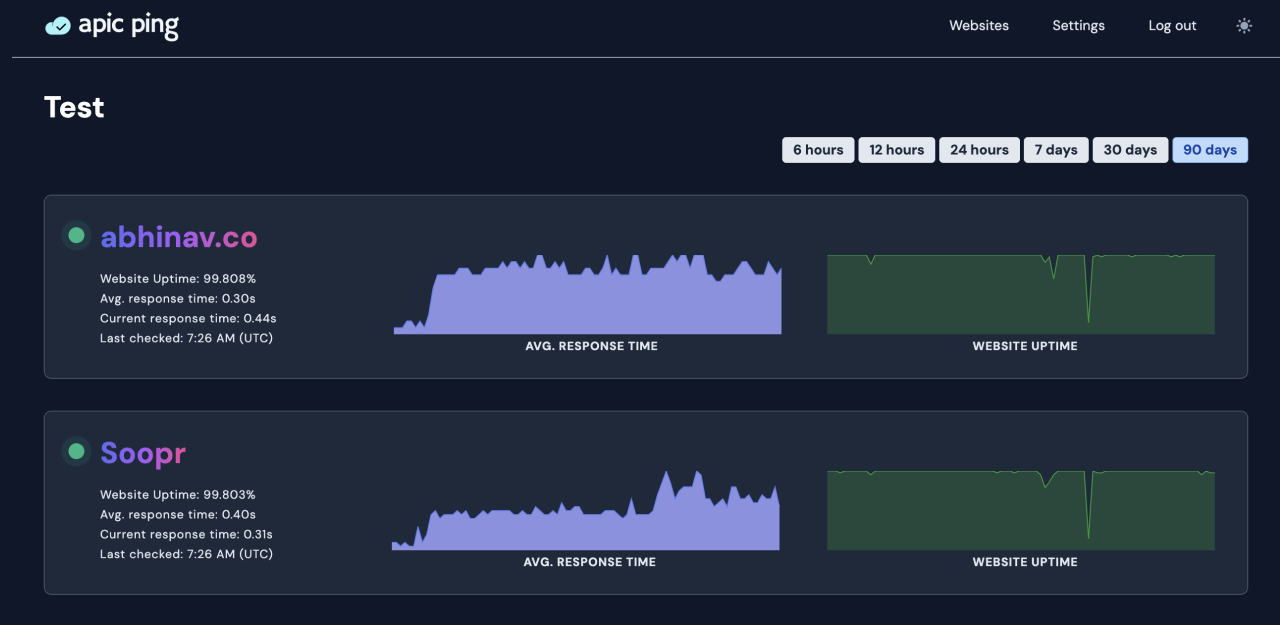Click the Soopr website uptime chart

click(x=1021, y=510)
